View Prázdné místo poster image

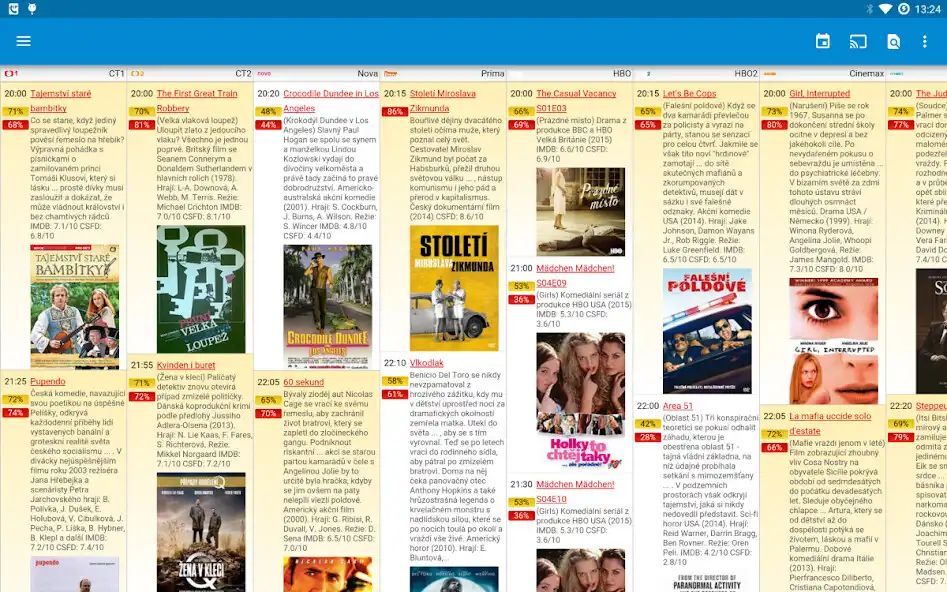coord(580,212)
